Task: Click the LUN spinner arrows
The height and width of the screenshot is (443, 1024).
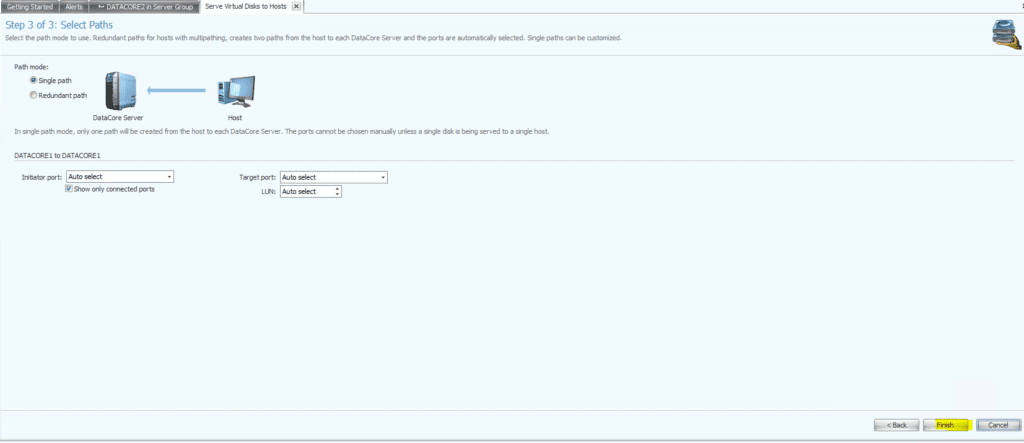Action: click(x=338, y=191)
